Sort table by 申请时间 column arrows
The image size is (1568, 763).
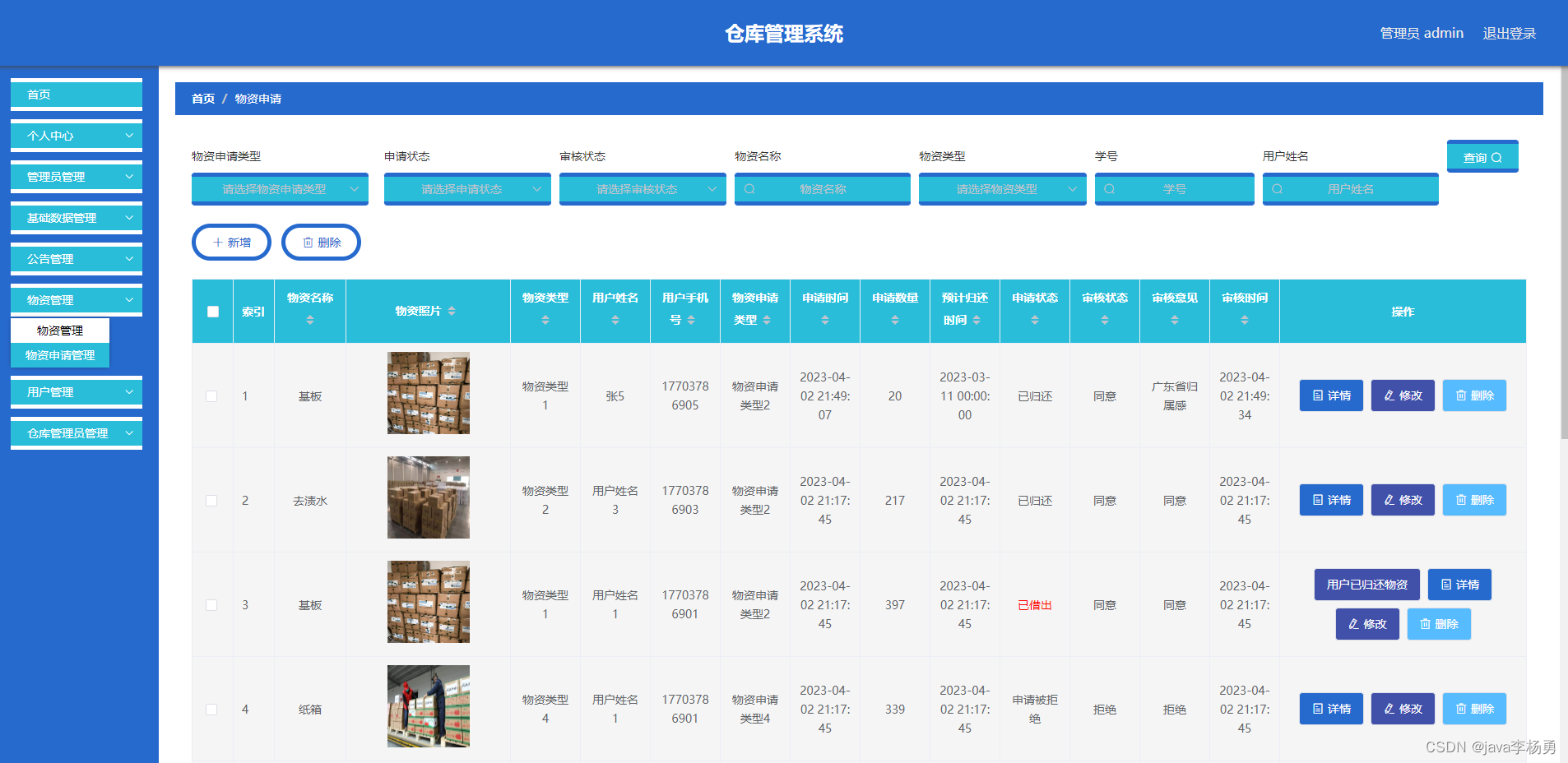825,320
